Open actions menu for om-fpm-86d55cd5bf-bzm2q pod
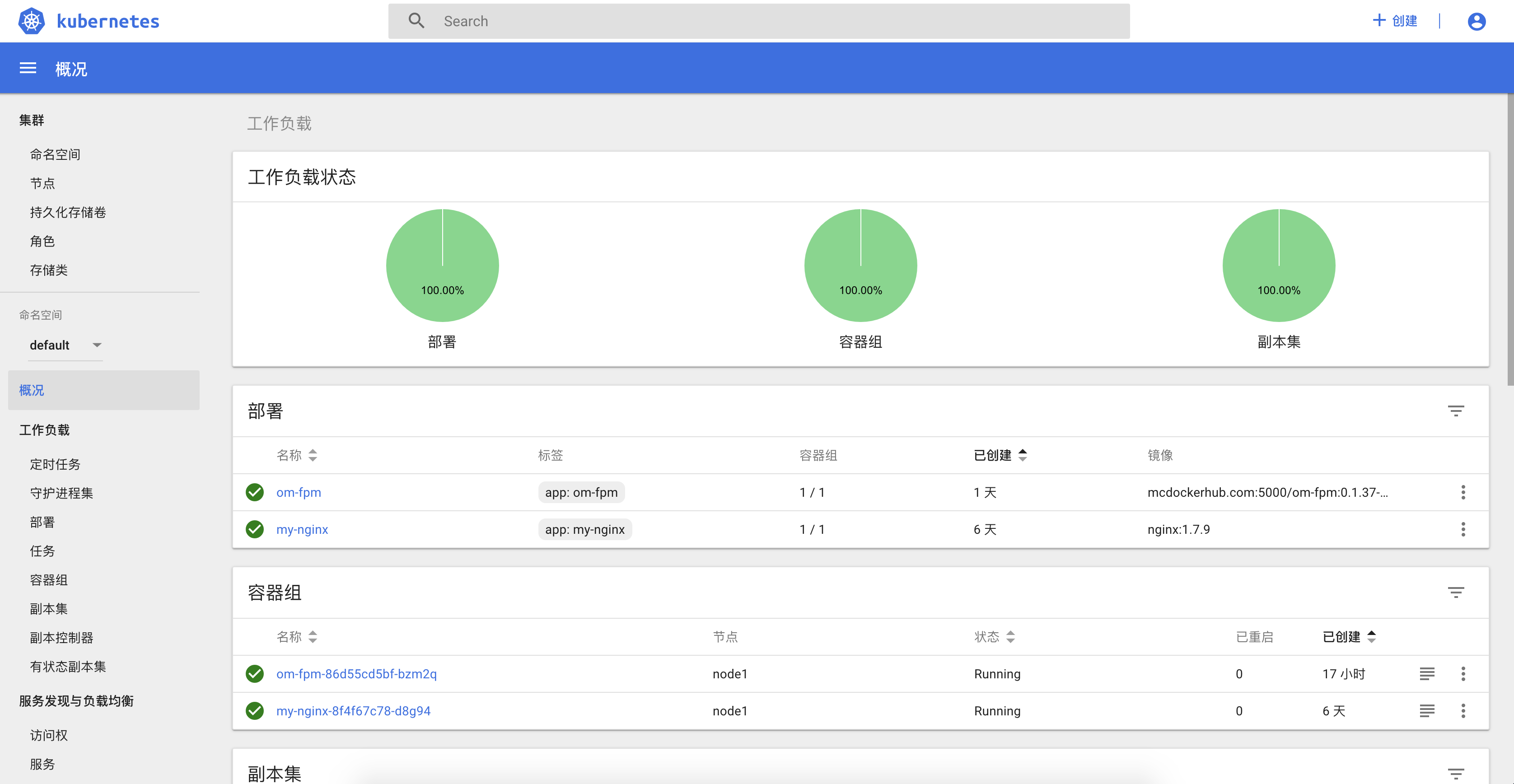Viewport: 1514px width, 784px height. [x=1463, y=673]
